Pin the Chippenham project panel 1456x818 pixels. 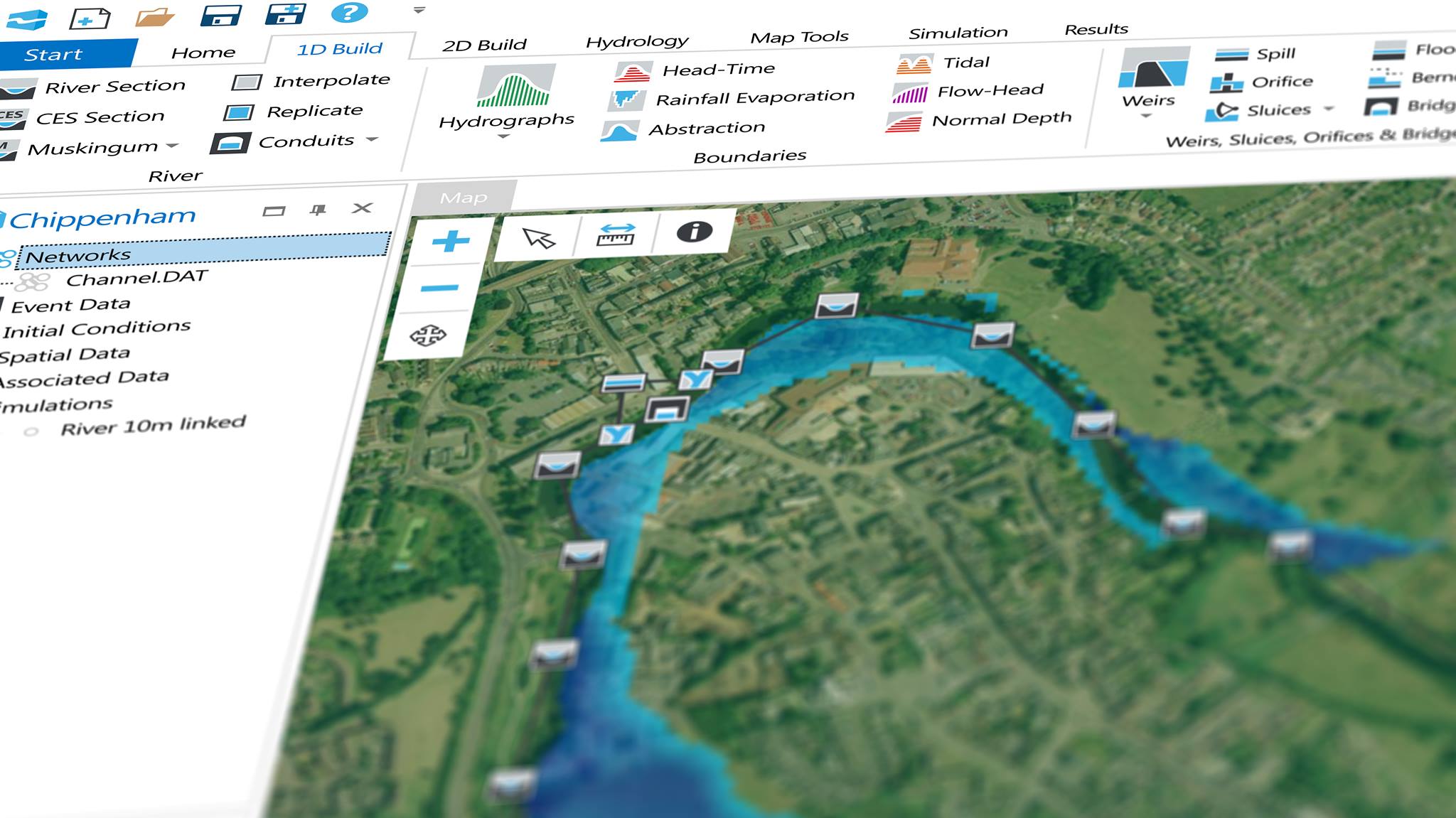[318, 210]
